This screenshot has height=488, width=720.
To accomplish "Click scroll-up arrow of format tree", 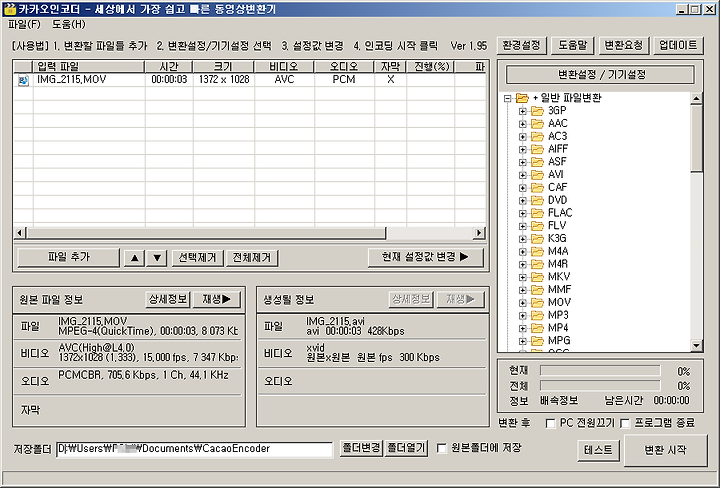I will (697, 98).
